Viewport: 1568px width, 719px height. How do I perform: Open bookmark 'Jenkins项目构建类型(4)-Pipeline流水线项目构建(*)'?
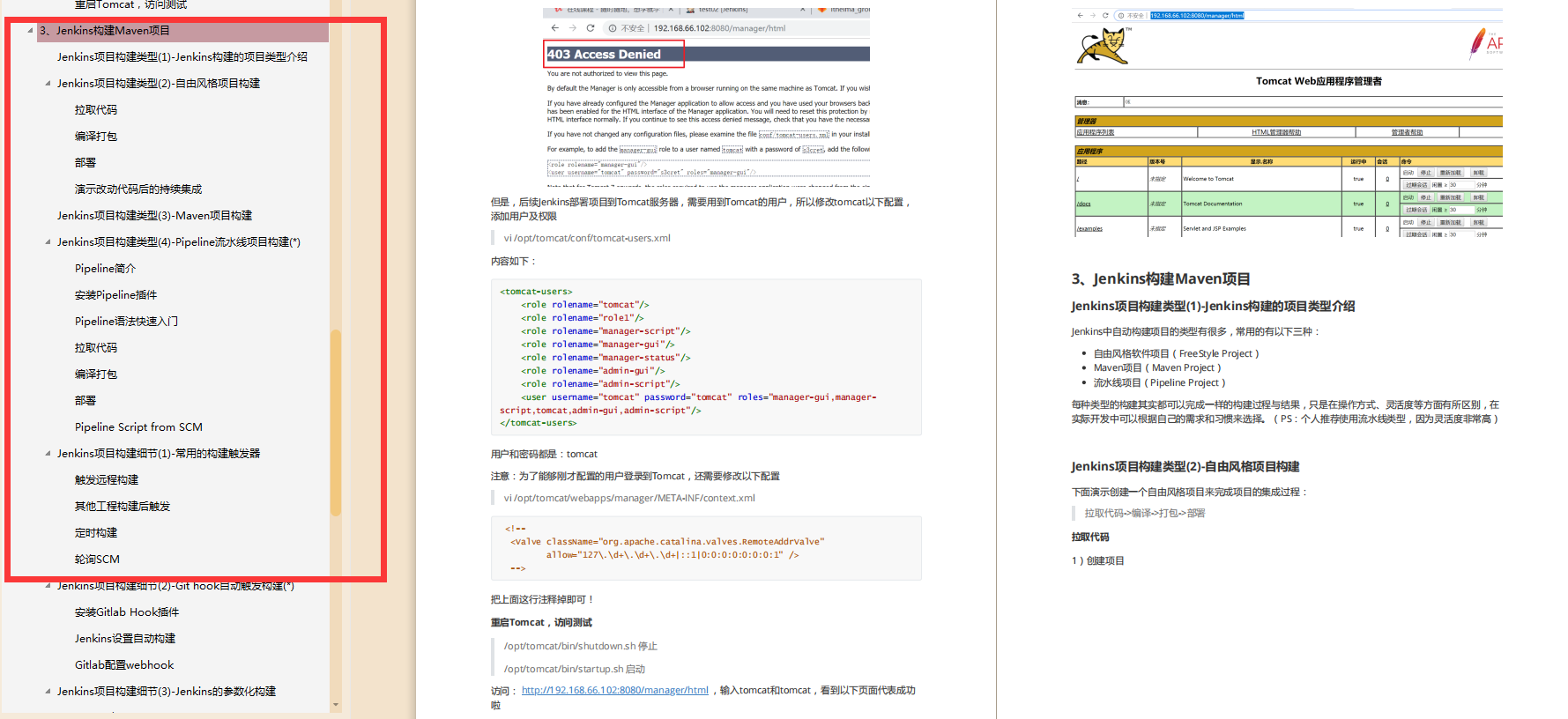(179, 241)
